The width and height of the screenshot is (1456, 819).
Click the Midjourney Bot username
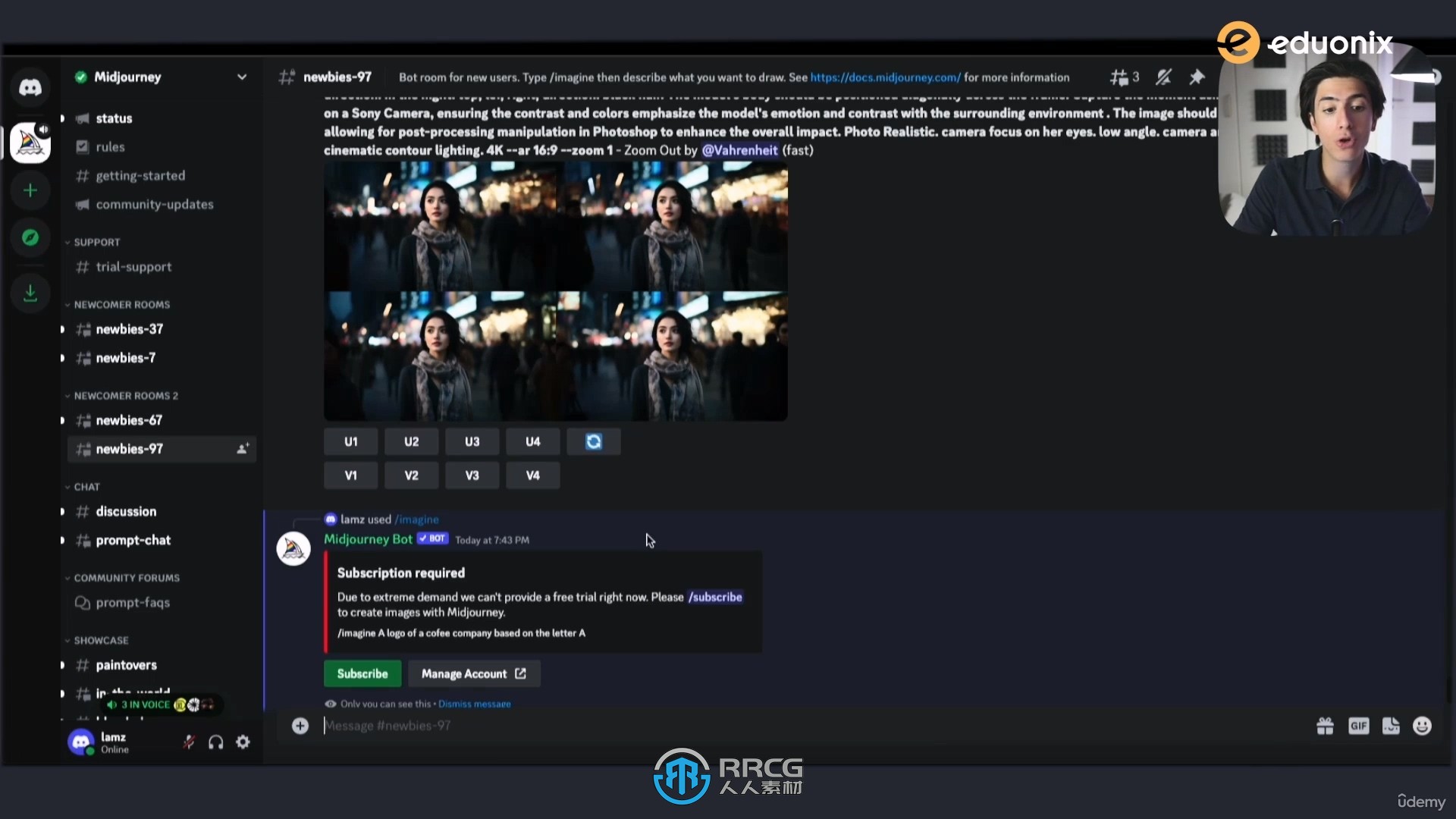point(368,539)
